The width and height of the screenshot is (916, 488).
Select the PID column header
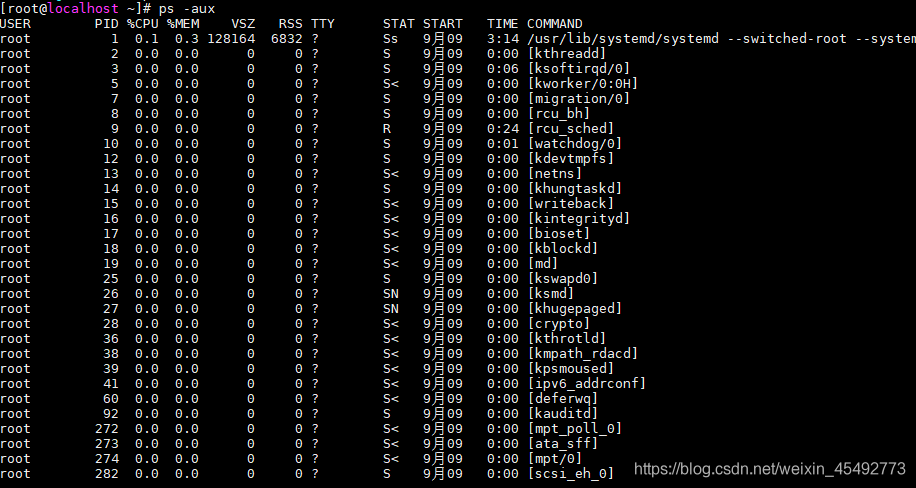107,24
